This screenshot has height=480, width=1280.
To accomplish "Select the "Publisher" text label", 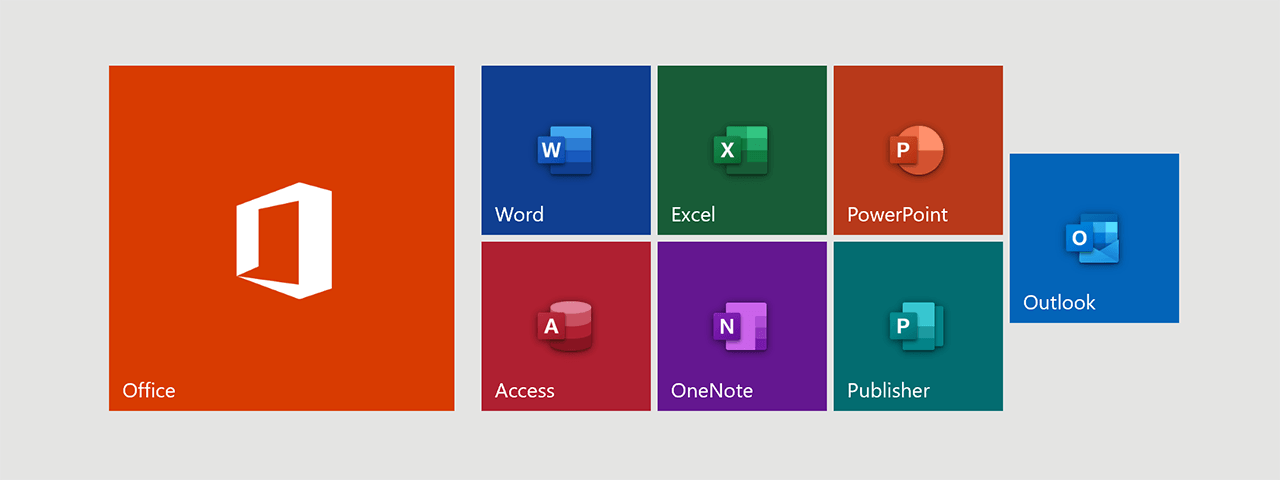I will tap(888, 390).
